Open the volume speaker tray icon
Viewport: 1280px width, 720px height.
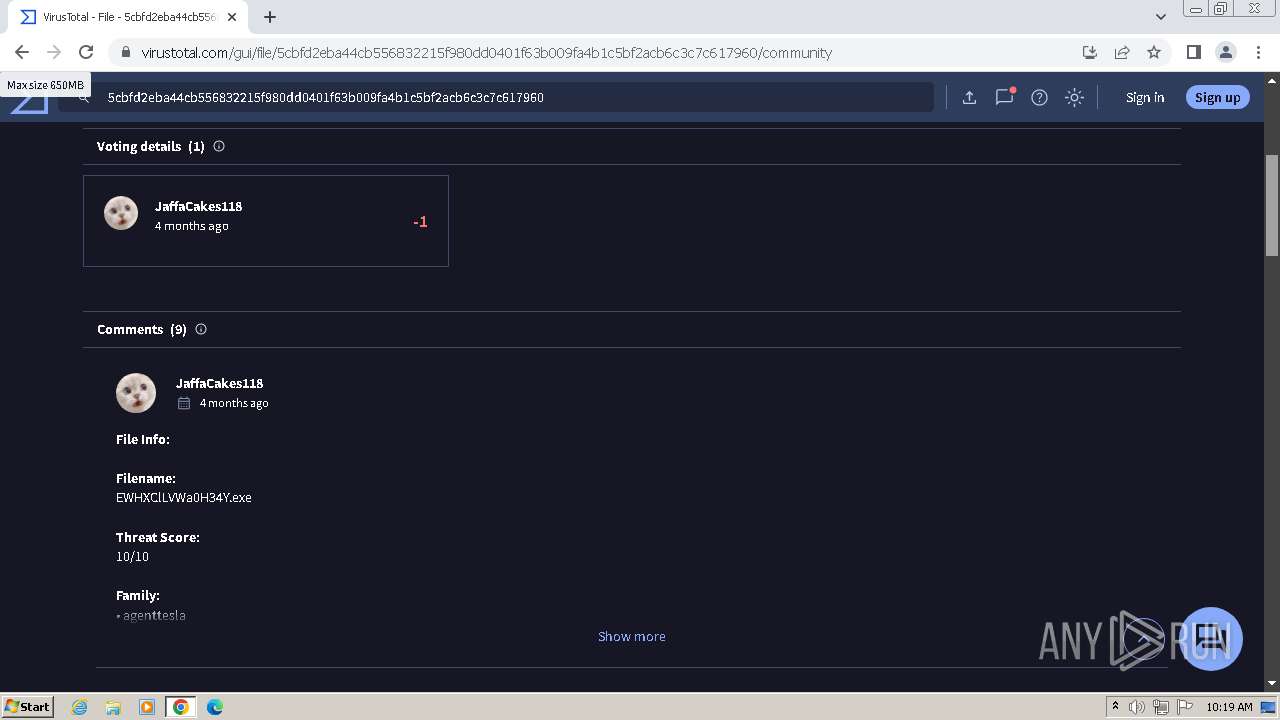tap(1137, 707)
